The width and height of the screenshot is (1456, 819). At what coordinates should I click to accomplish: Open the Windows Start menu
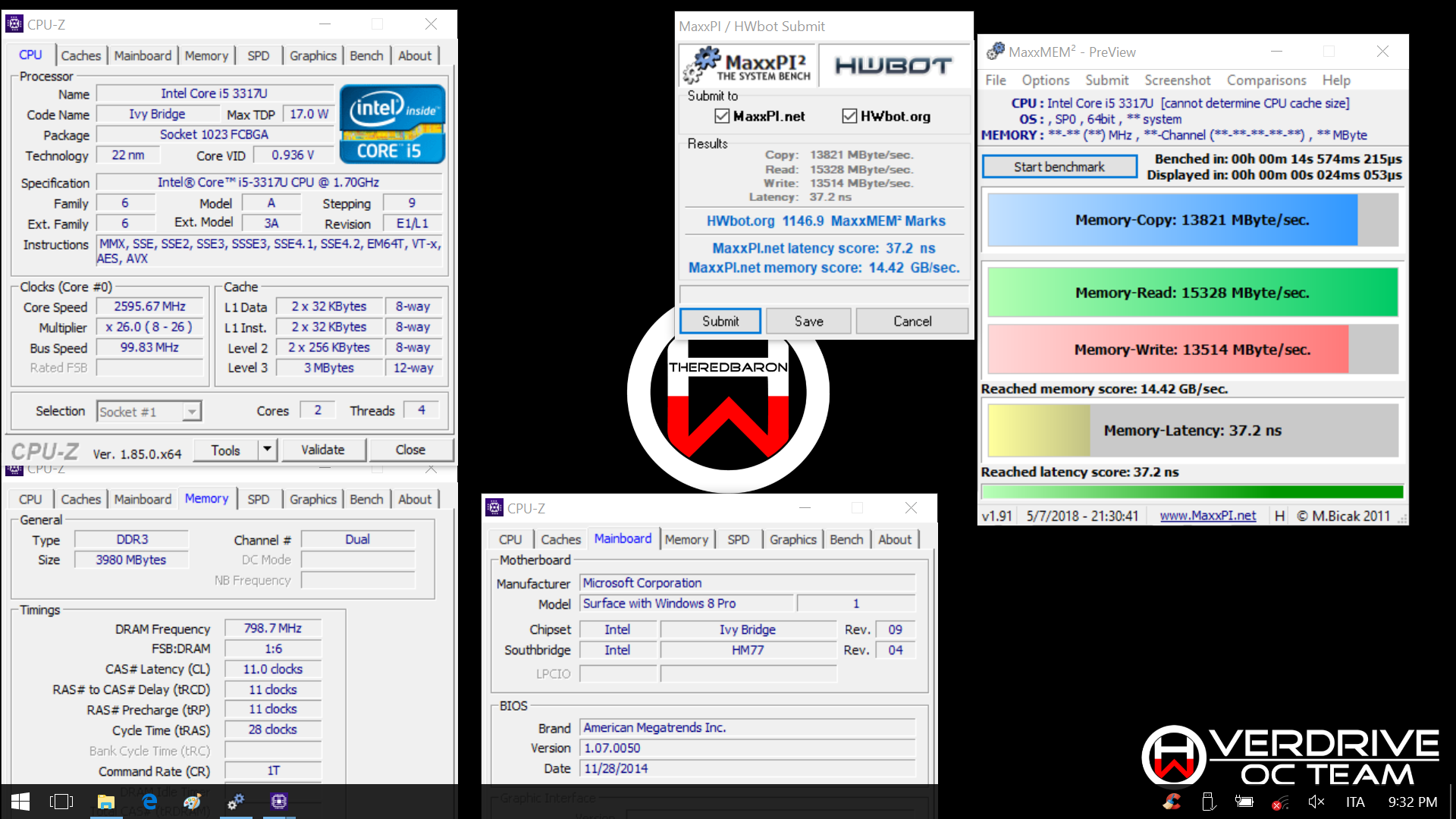pyautogui.click(x=20, y=802)
